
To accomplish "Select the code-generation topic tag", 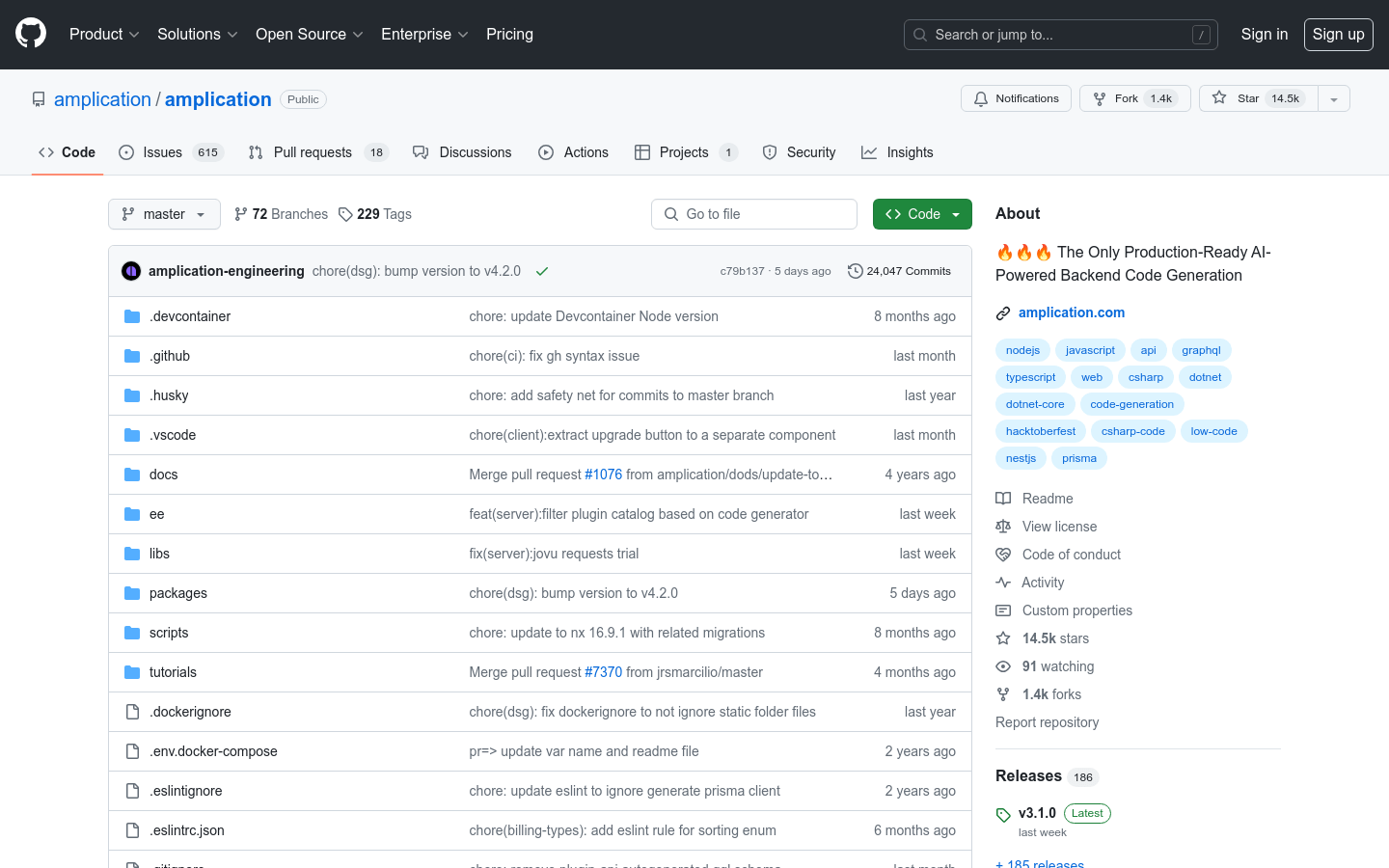I will (1131, 404).
